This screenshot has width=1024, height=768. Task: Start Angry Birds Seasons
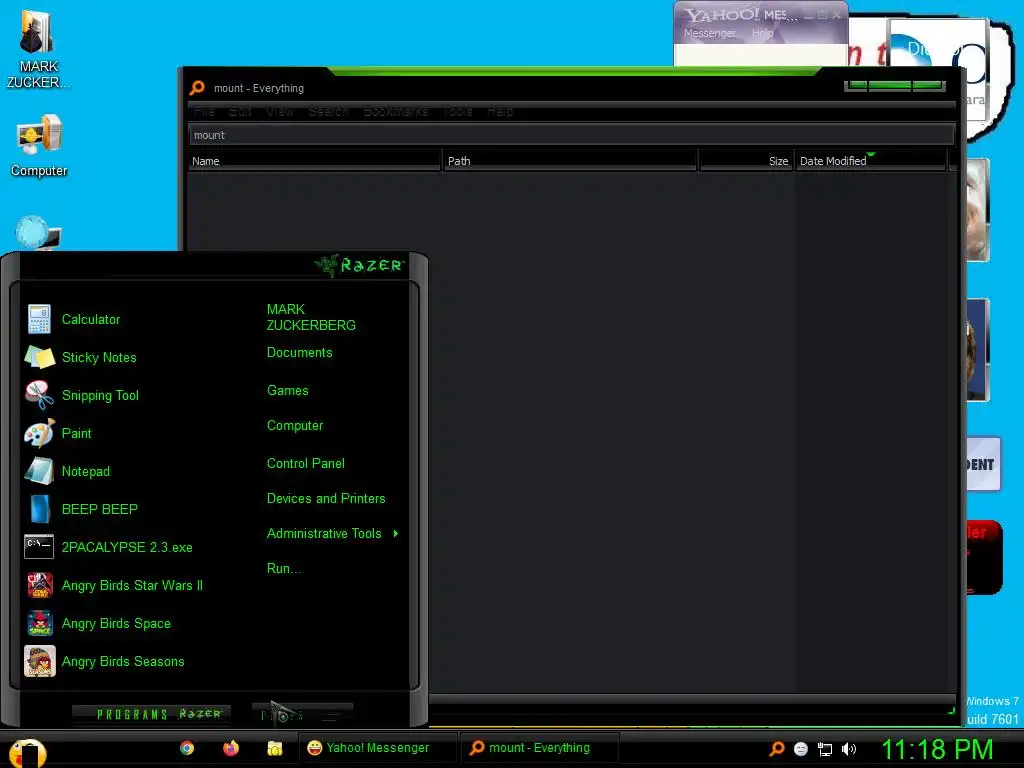click(105, 661)
